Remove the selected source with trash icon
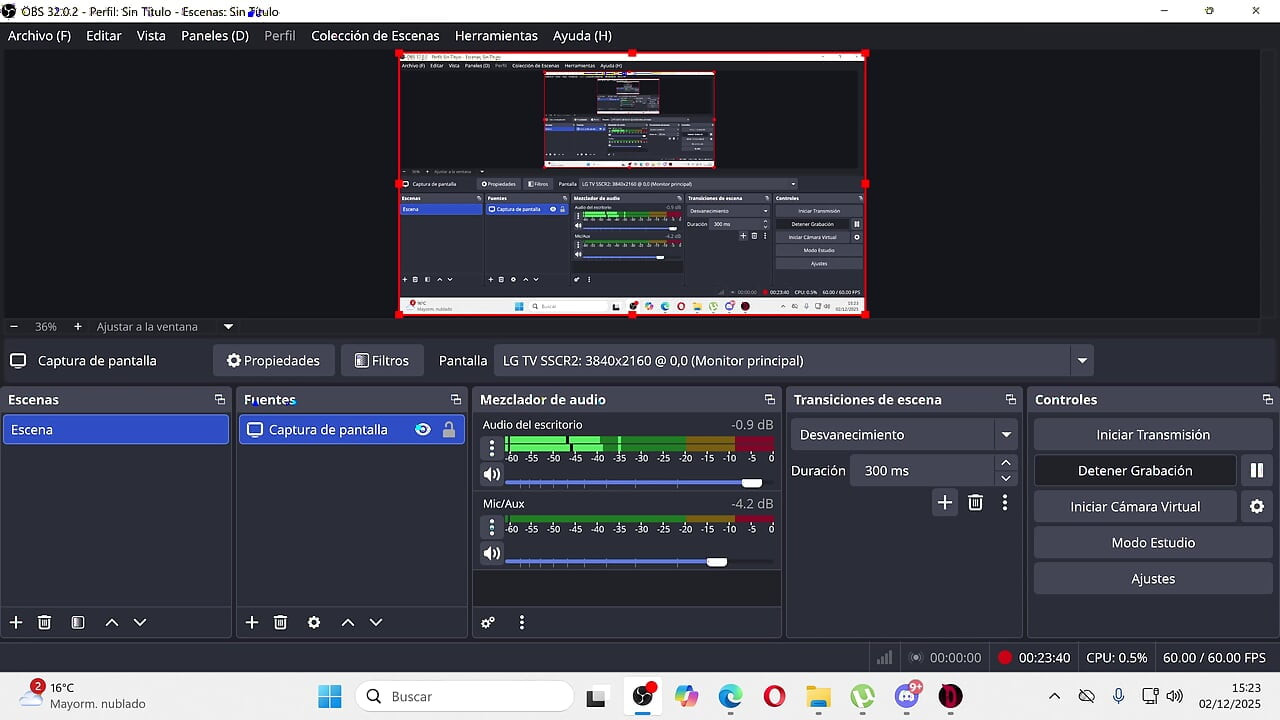This screenshot has width=1280, height=720. [280, 622]
